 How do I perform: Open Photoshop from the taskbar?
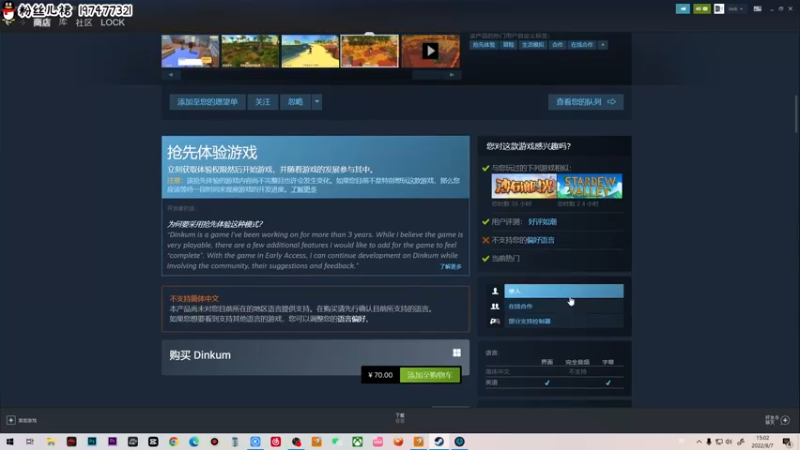(x=92, y=442)
